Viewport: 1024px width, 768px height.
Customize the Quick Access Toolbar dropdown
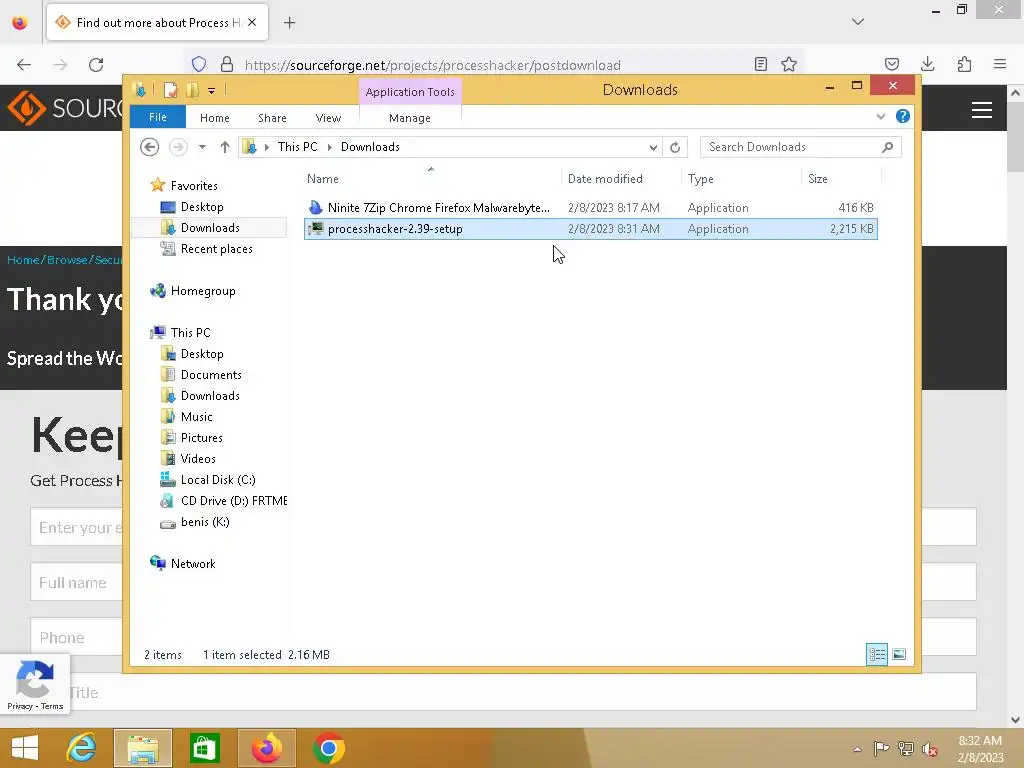coord(212,91)
